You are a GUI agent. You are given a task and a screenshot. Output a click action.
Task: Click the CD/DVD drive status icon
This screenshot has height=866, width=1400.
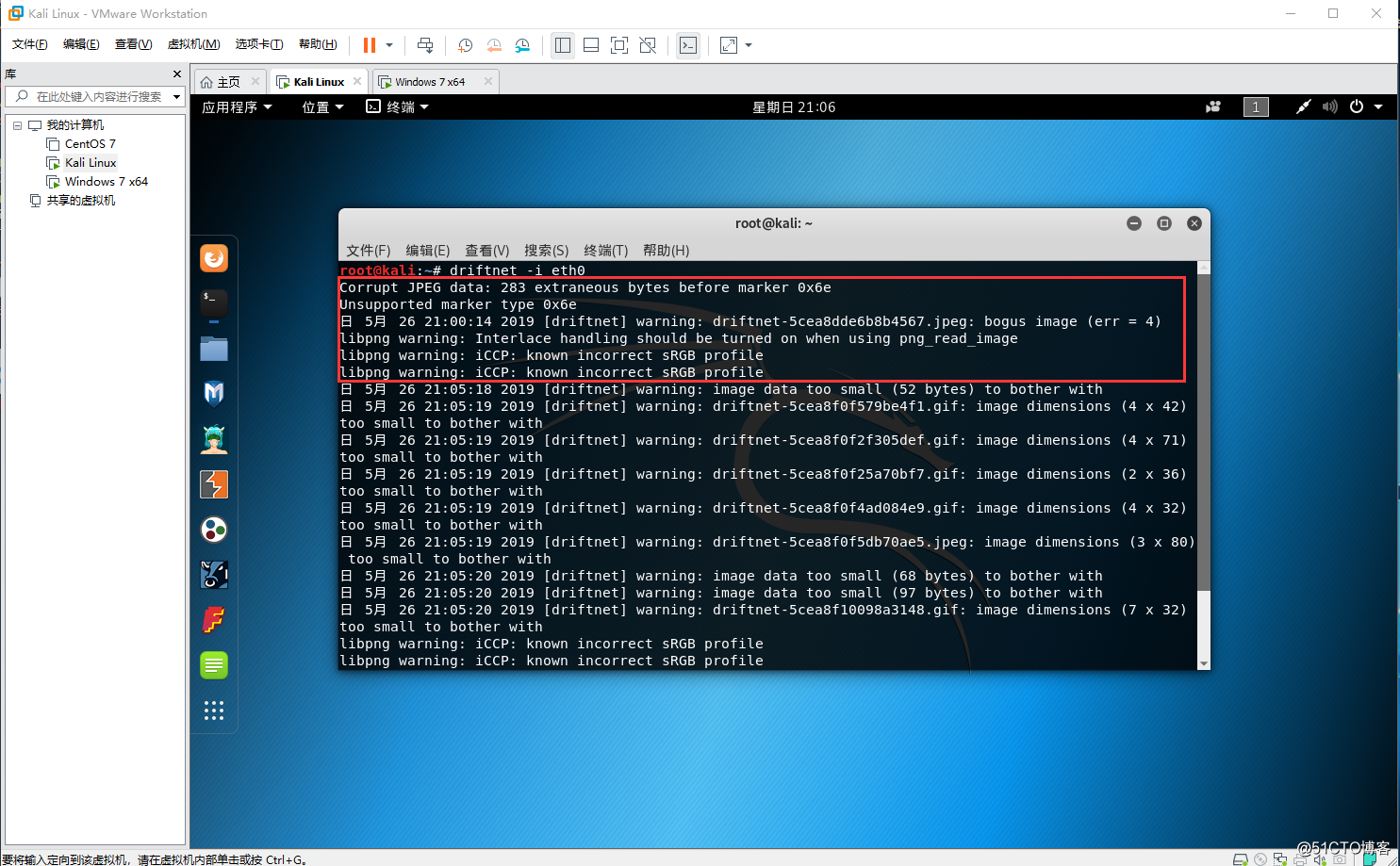[1260, 859]
